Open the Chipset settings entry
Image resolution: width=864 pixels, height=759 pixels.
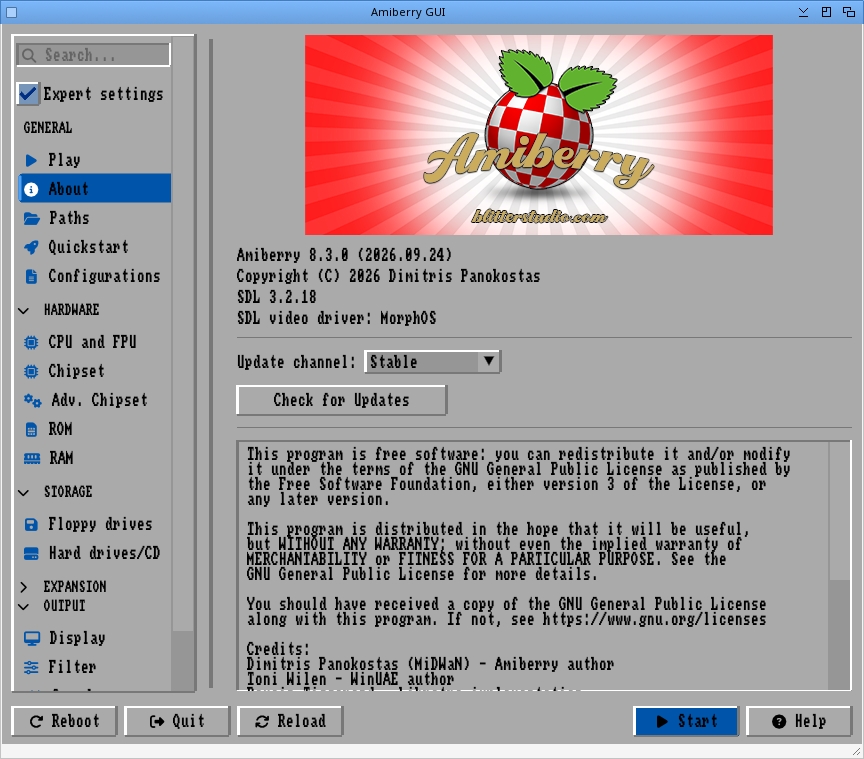[x=95, y=371]
